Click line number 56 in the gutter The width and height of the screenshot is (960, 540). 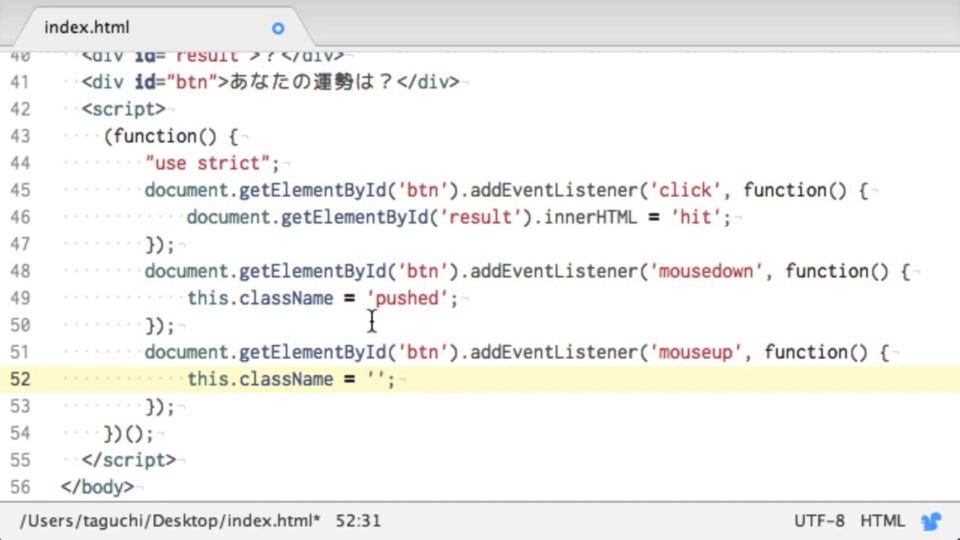[x=20, y=487]
